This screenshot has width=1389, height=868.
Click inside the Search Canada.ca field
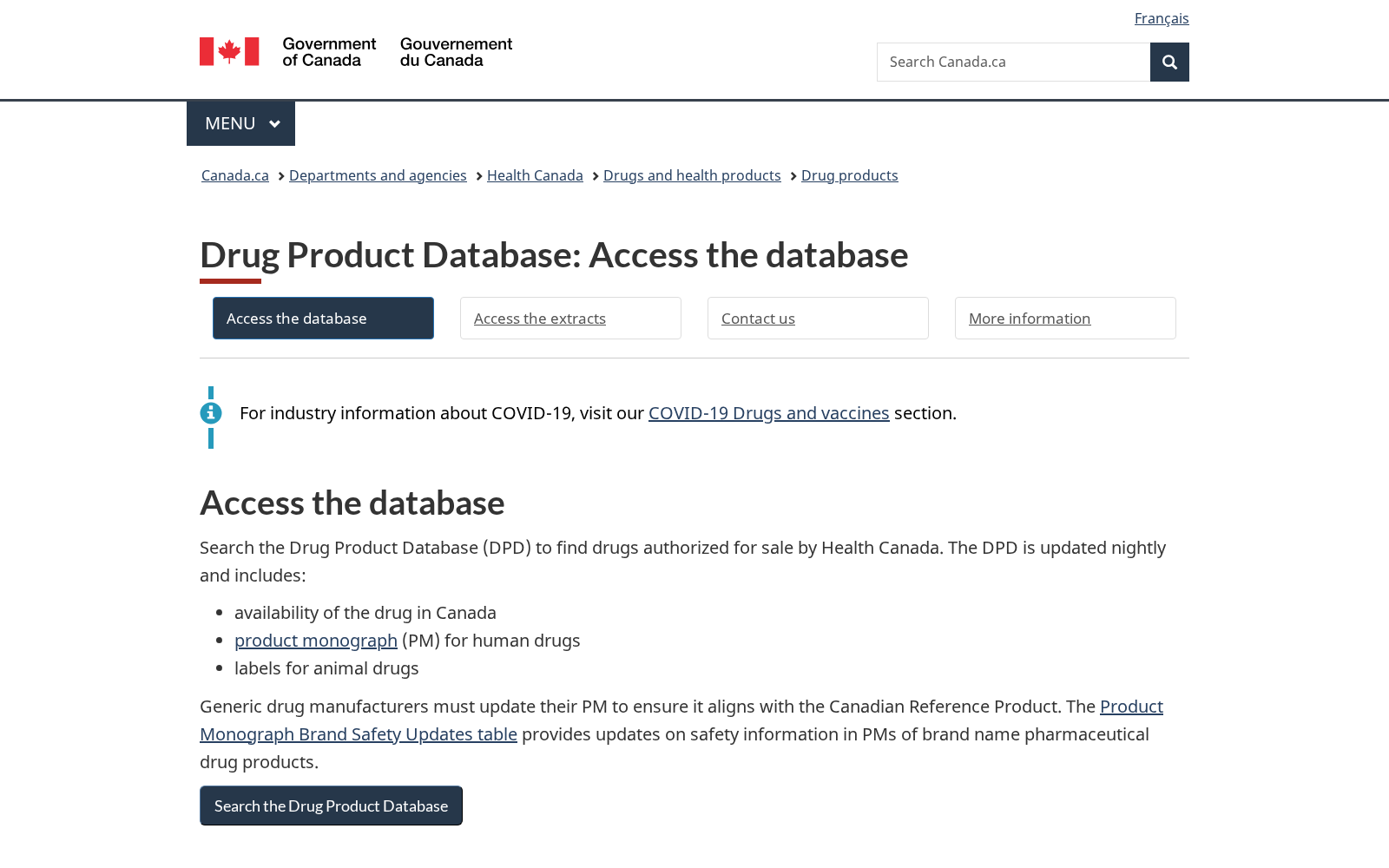1013,62
